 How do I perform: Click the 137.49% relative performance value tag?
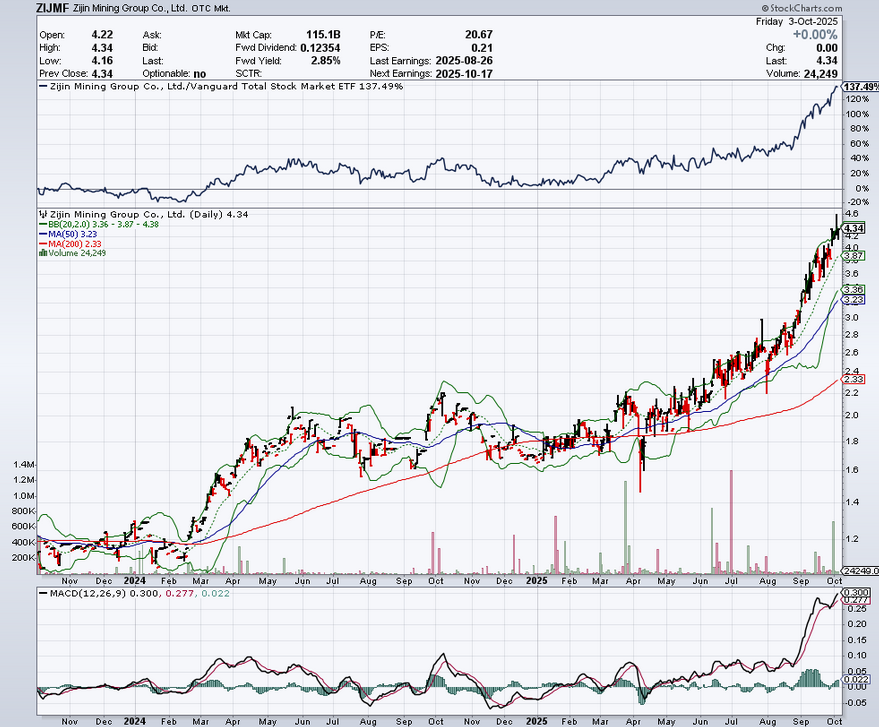tap(860, 87)
